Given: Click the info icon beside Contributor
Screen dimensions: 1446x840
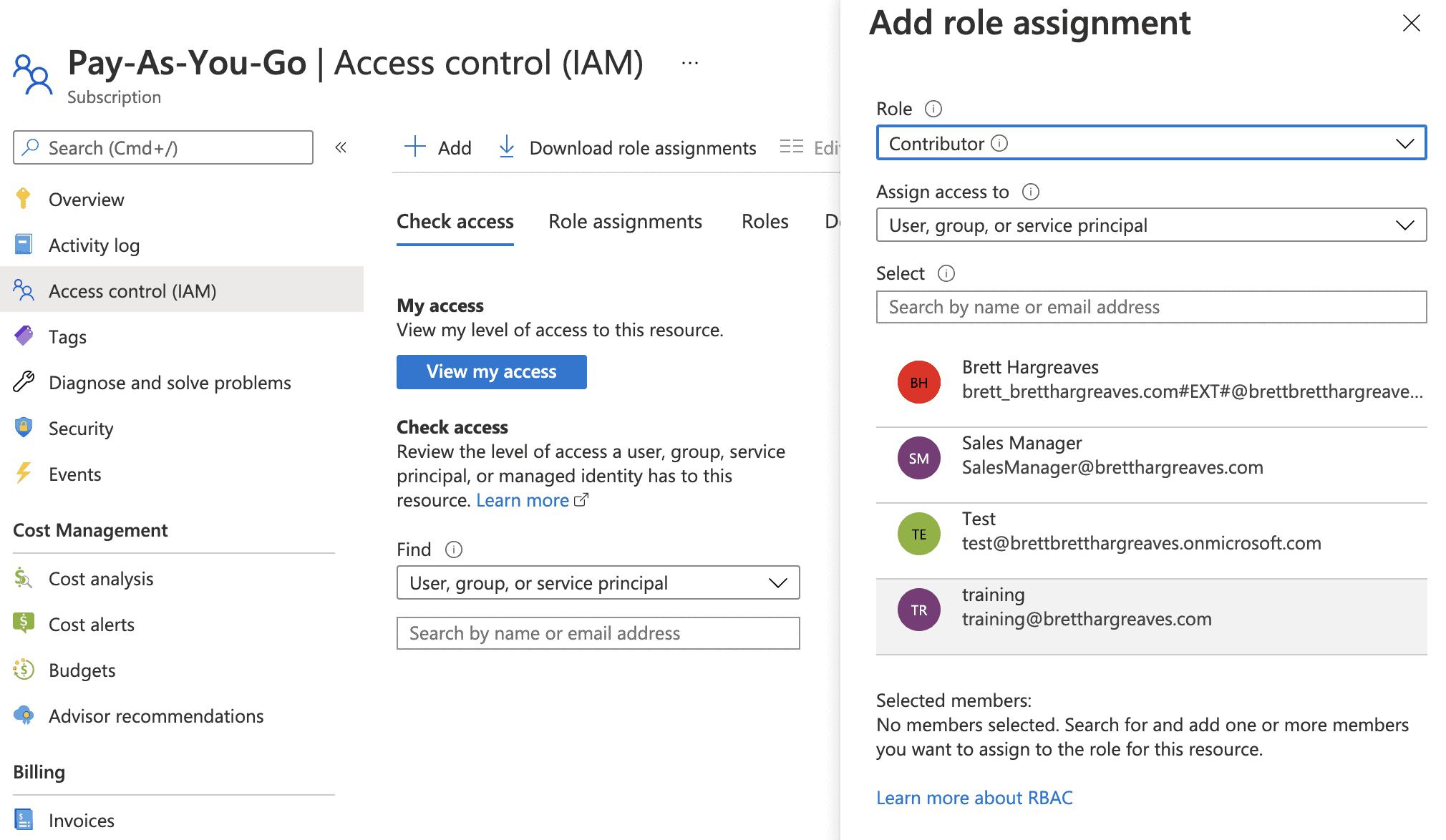Looking at the screenshot, I should pyautogui.click(x=999, y=144).
